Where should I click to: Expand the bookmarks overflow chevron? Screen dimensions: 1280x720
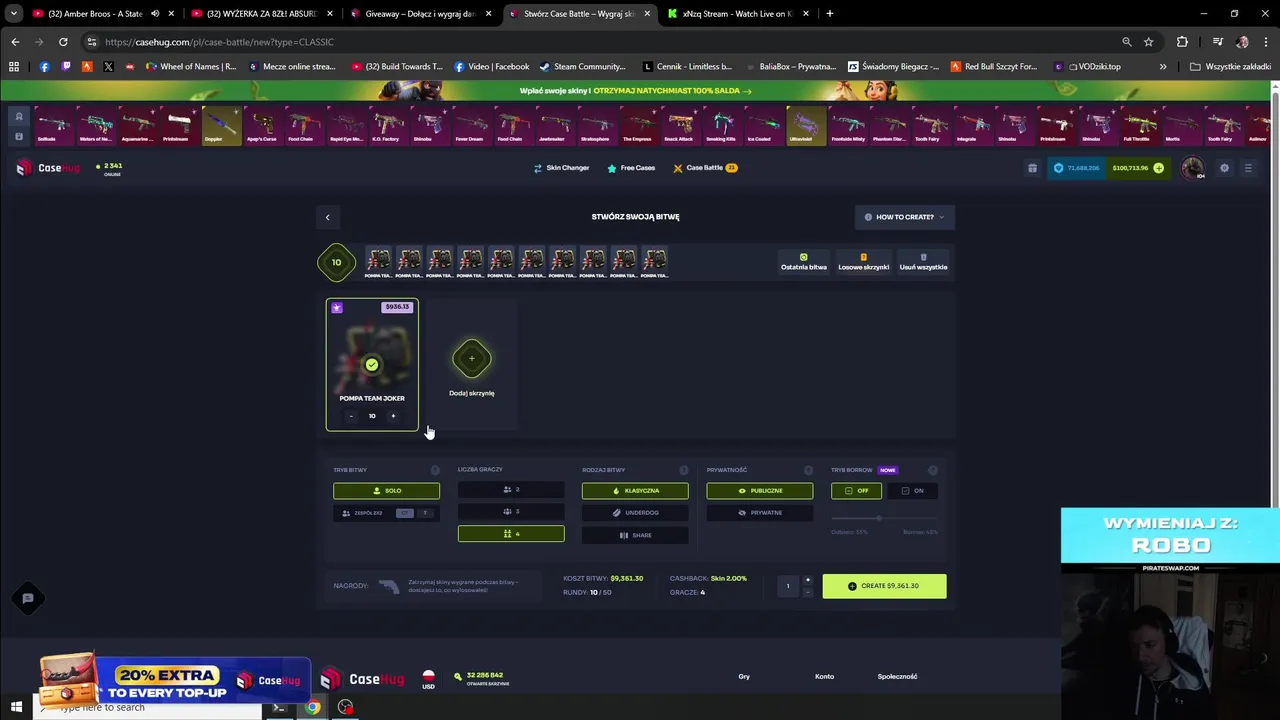(1163, 67)
